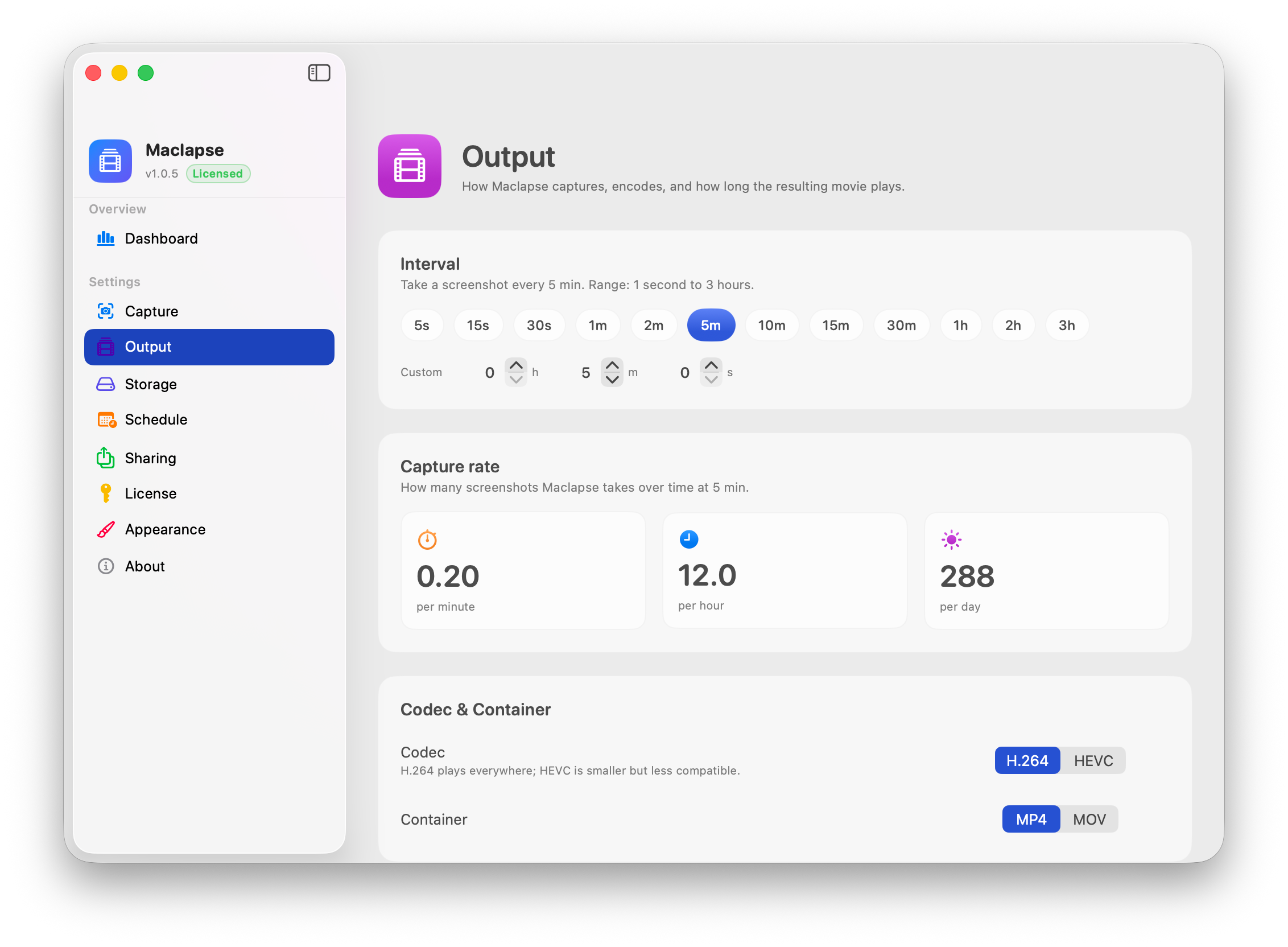Click the Interval section heading
Screen dimensions: 1288x947
[x=430, y=264]
